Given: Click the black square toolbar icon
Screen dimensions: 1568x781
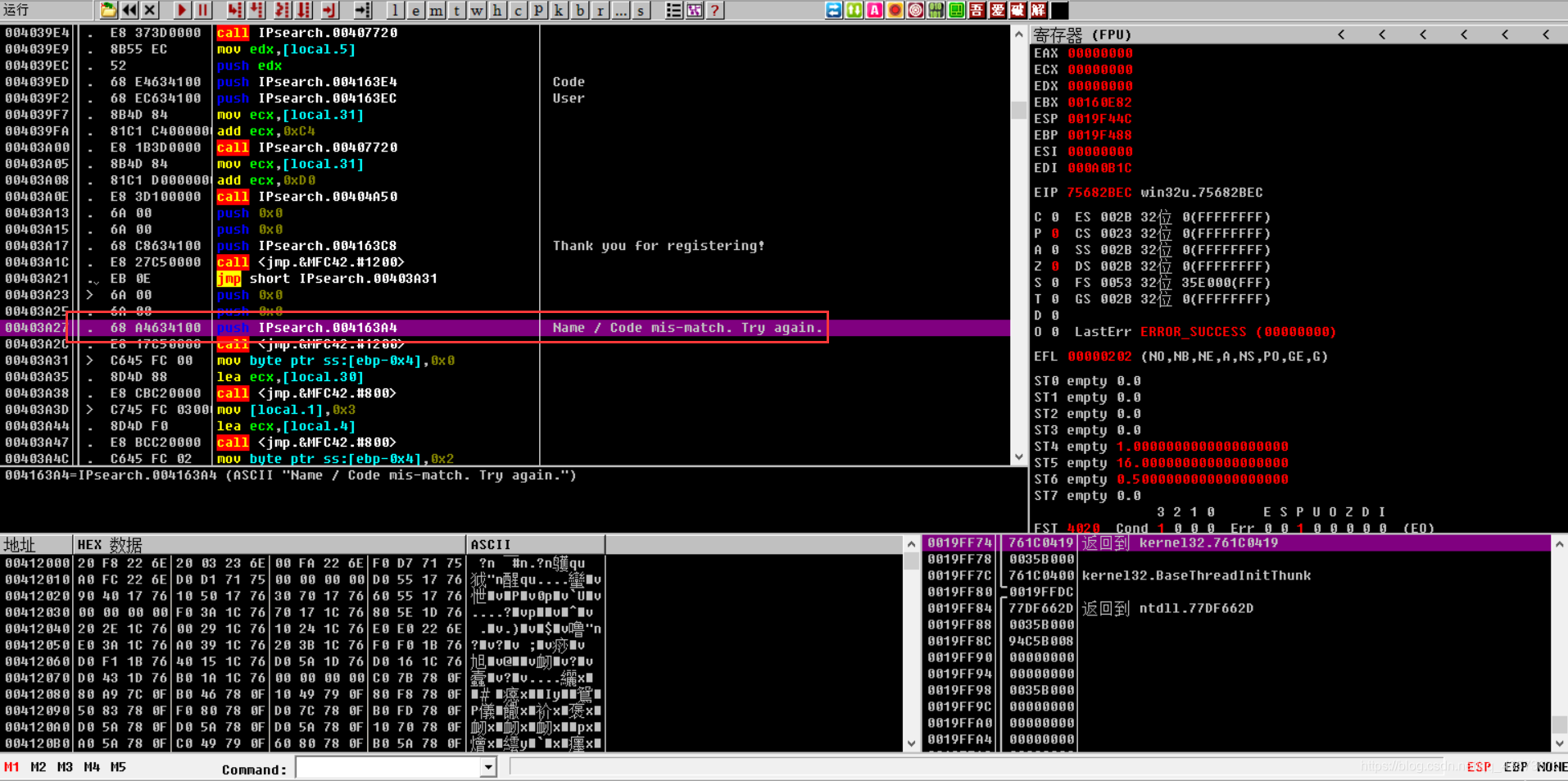Looking at the screenshot, I should tap(1059, 10).
